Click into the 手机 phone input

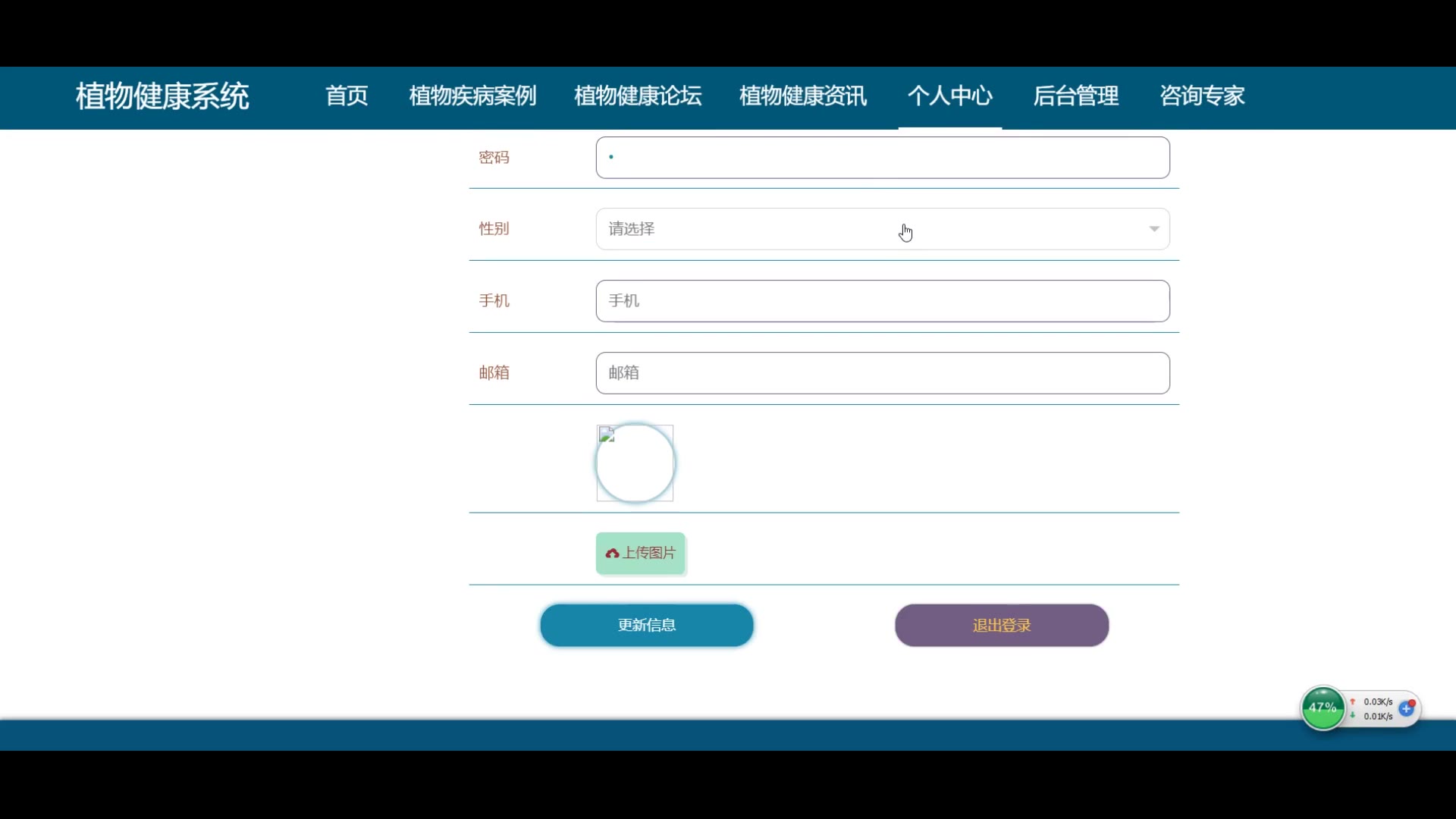pyautogui.click(x=883, y=301)
